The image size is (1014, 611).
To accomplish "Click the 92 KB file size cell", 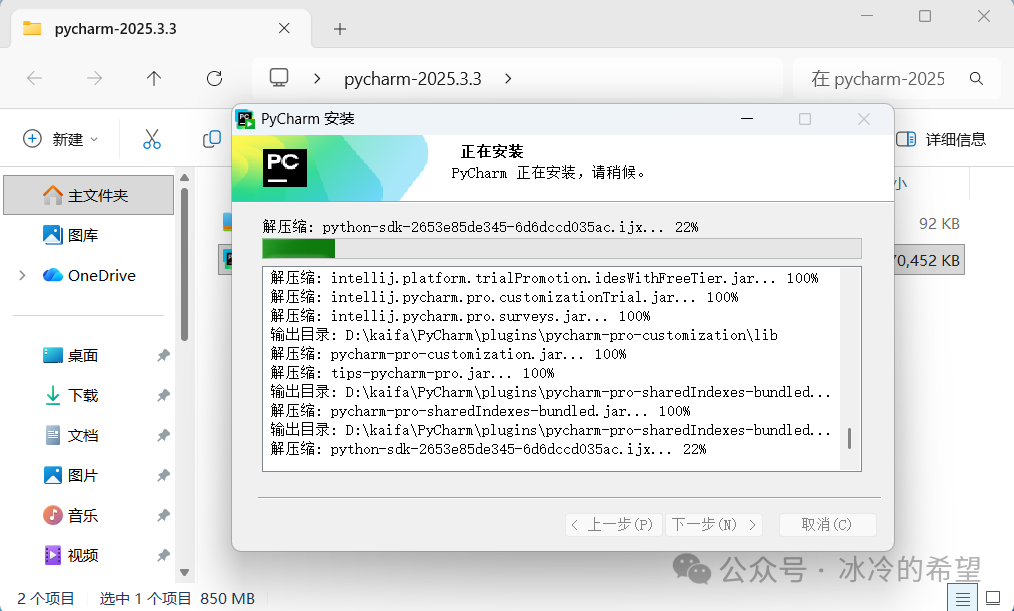I will pos(939,224).
